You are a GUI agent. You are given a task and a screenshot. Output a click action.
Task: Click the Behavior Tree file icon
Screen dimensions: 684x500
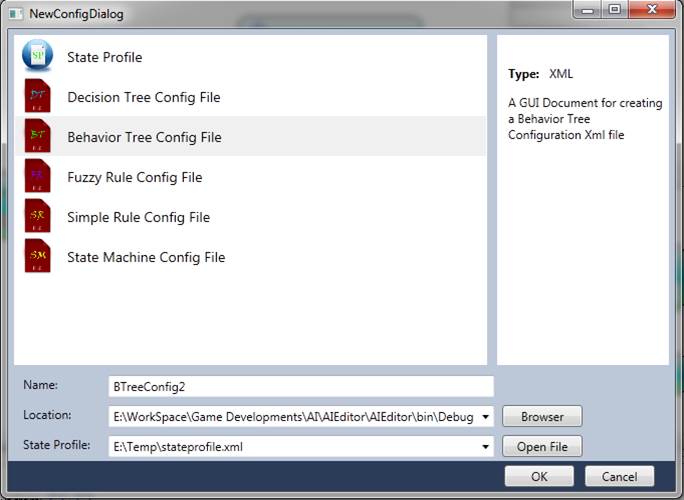tap(37, 137)
